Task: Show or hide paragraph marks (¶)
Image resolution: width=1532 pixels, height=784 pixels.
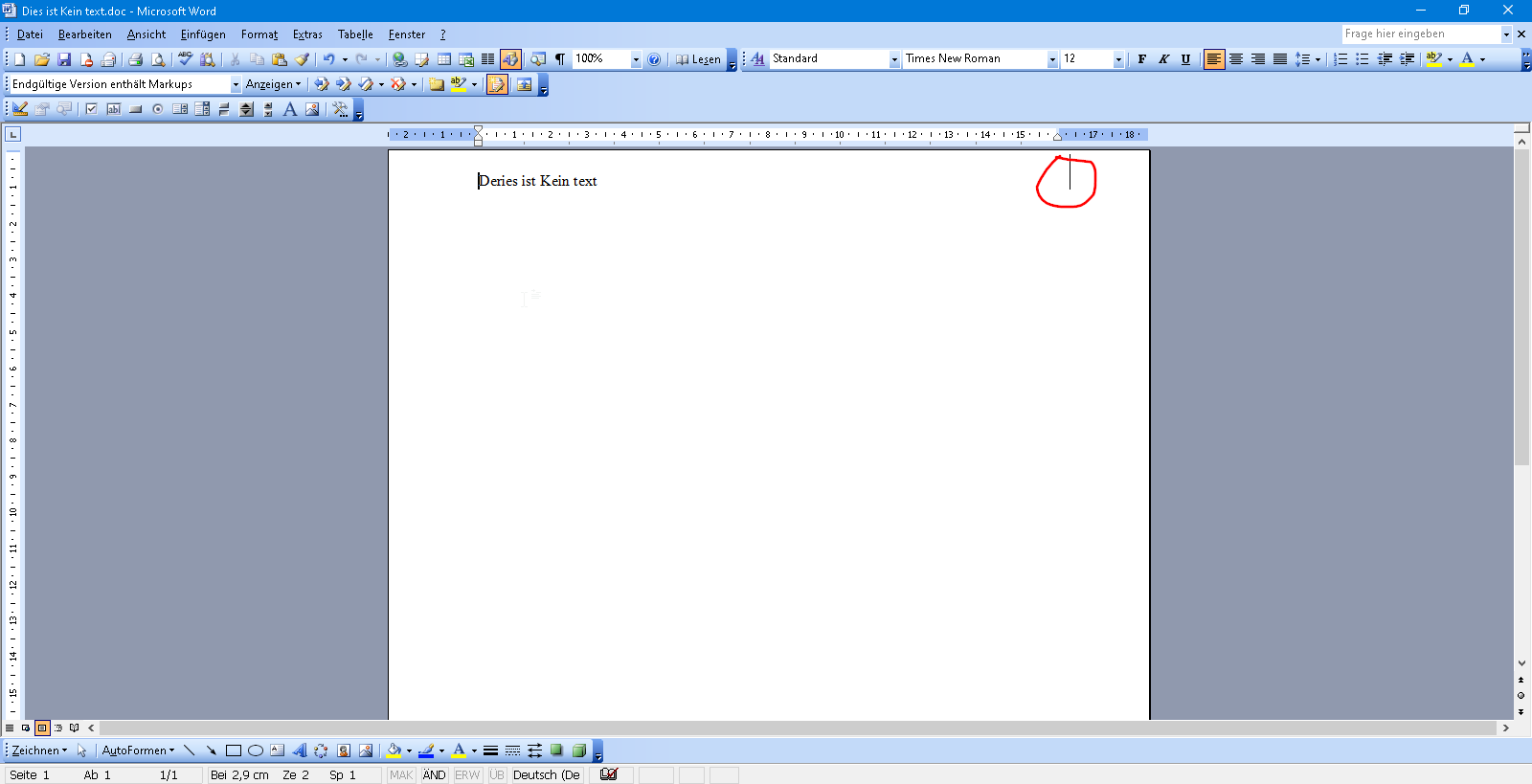Action: (560, 59)
